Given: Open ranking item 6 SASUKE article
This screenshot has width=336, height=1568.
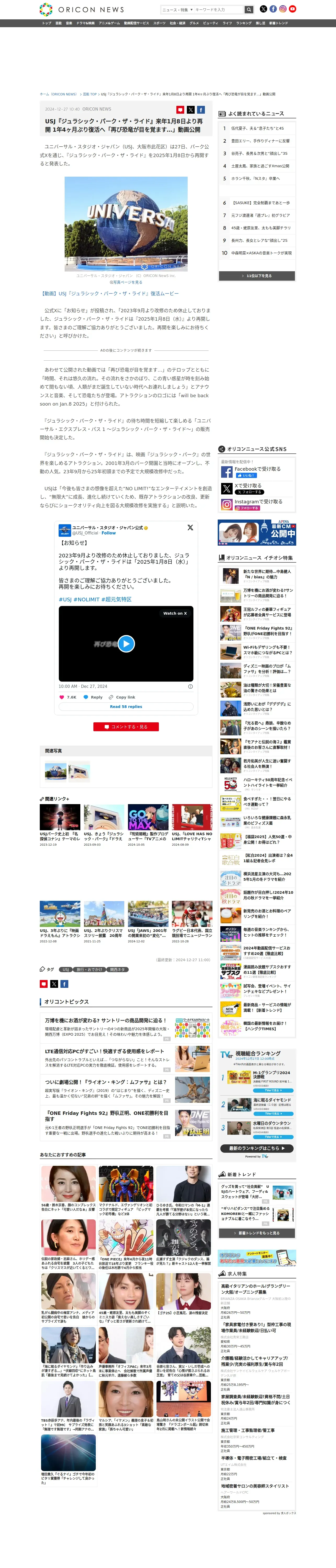Looking at the screenshot, I should coord(257,203).
